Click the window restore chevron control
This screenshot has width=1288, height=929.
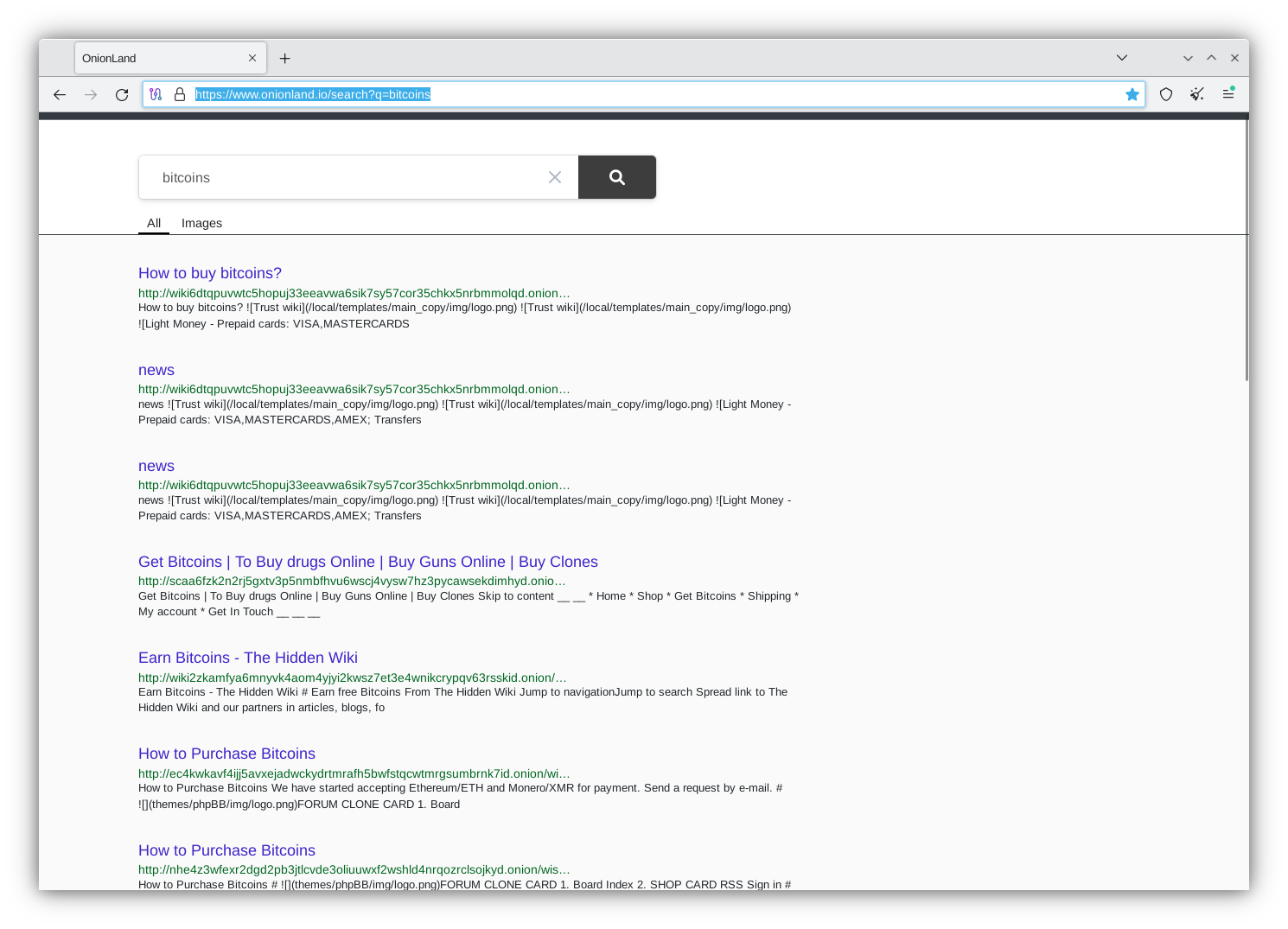[x=1211, y=57]
